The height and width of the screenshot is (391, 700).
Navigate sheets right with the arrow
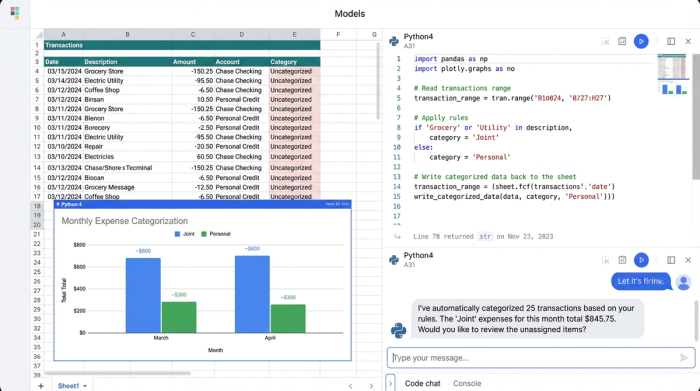[371, 386]
